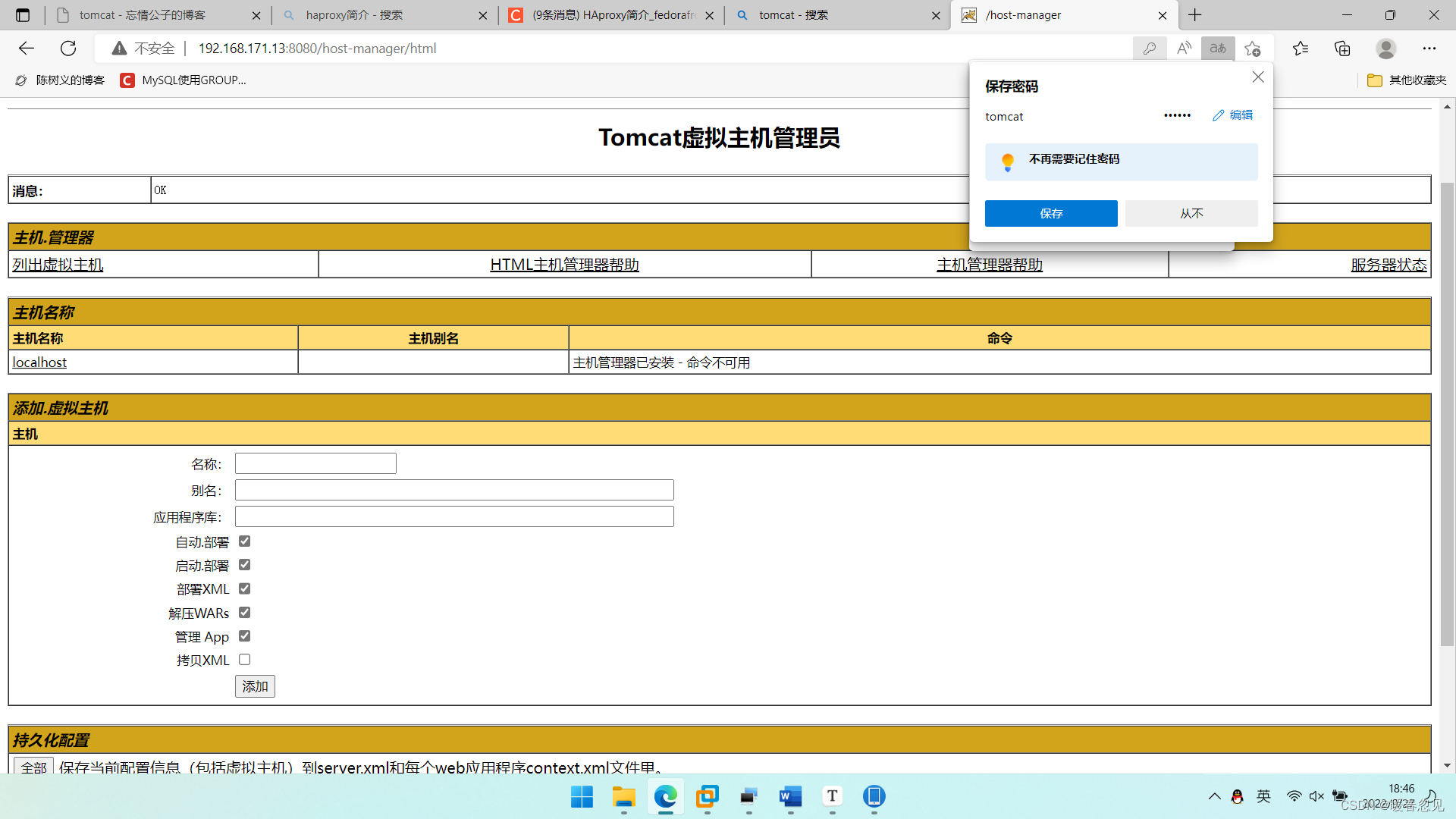Click the browser profile avatar
This screenshot has height=819, width=1456.
click(x=1385, y=49)
